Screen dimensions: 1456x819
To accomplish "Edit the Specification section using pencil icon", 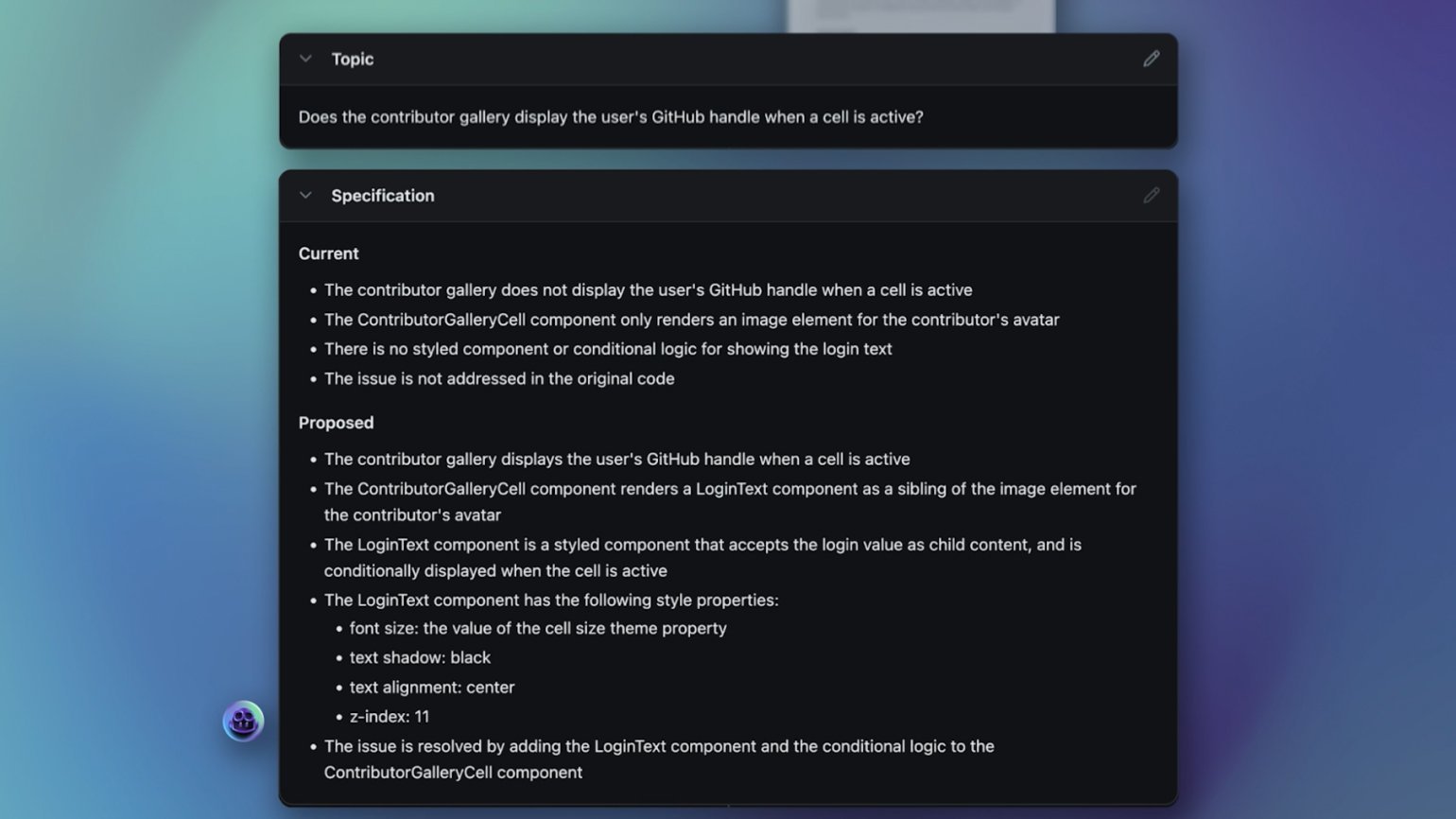I will coord(1151,196).
